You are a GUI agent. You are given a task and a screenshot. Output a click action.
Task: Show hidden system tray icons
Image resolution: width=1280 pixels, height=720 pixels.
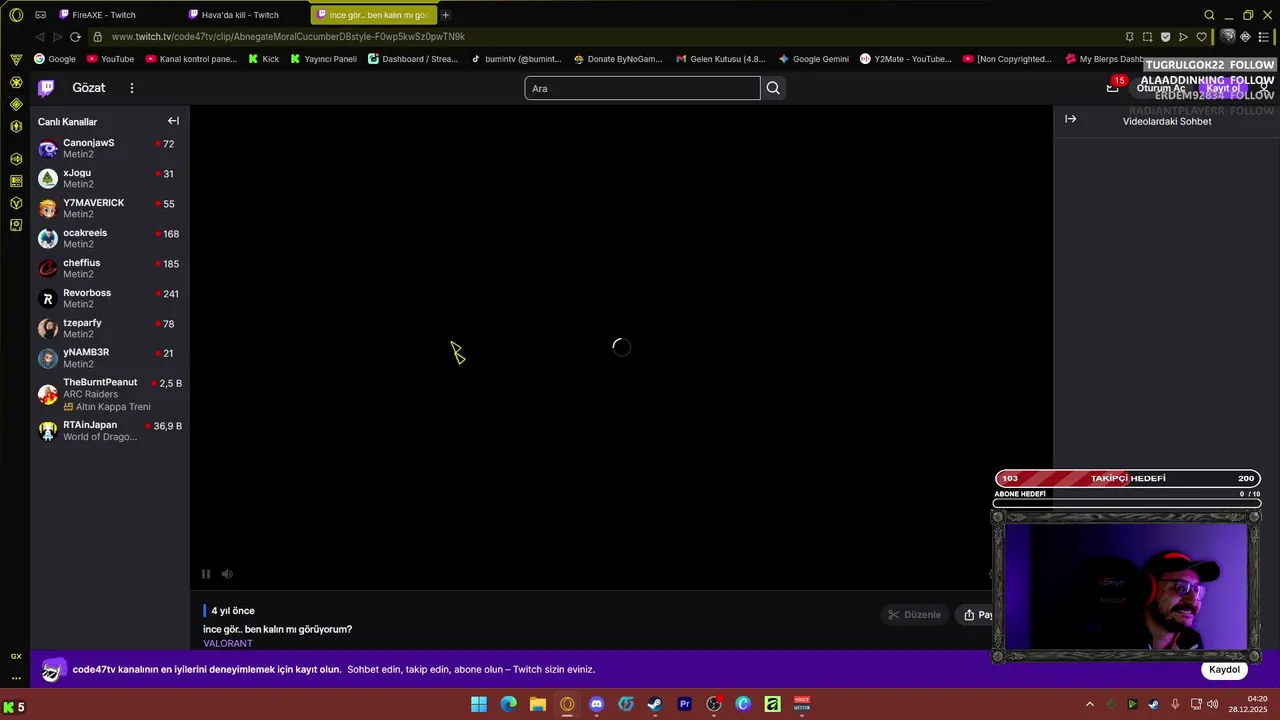[1090, 704]
